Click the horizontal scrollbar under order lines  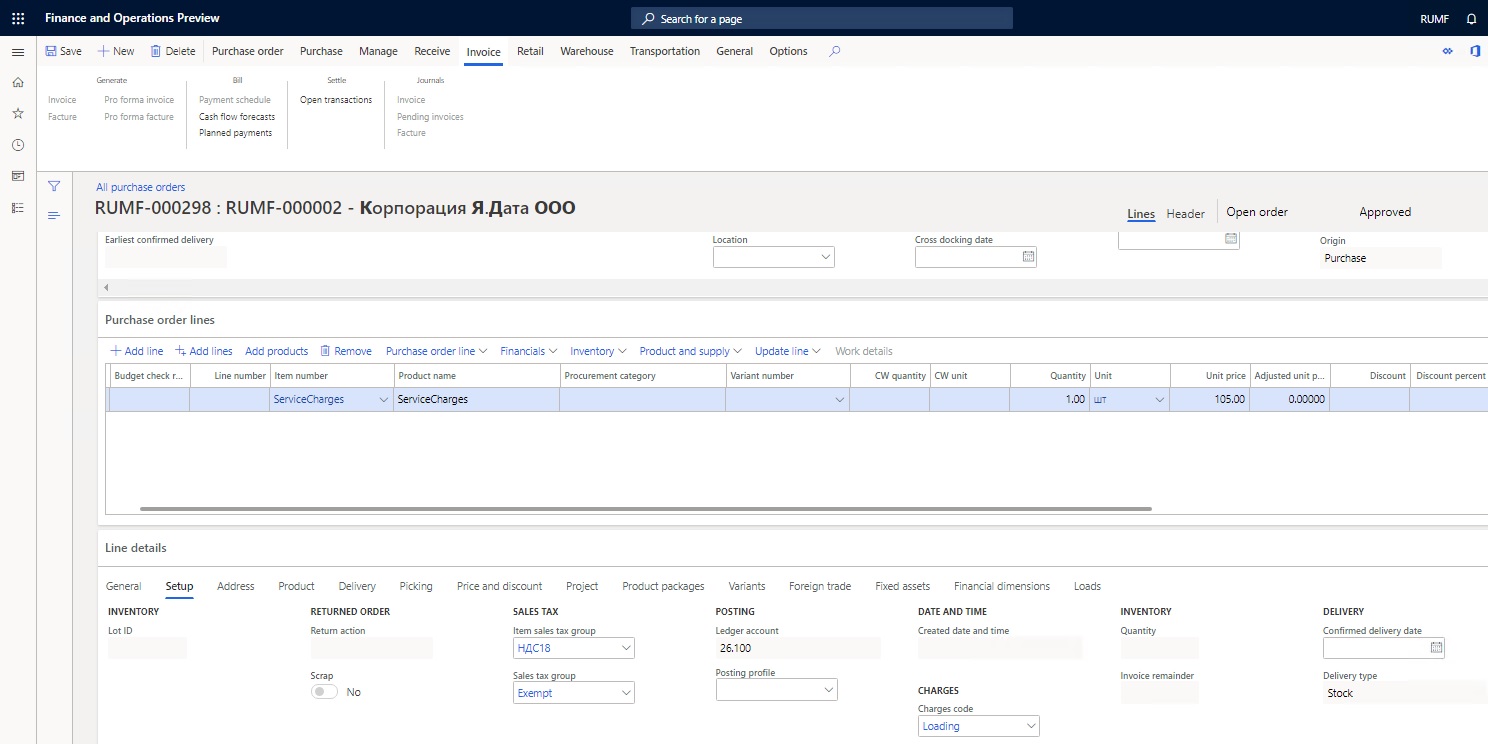pos(646,509)
